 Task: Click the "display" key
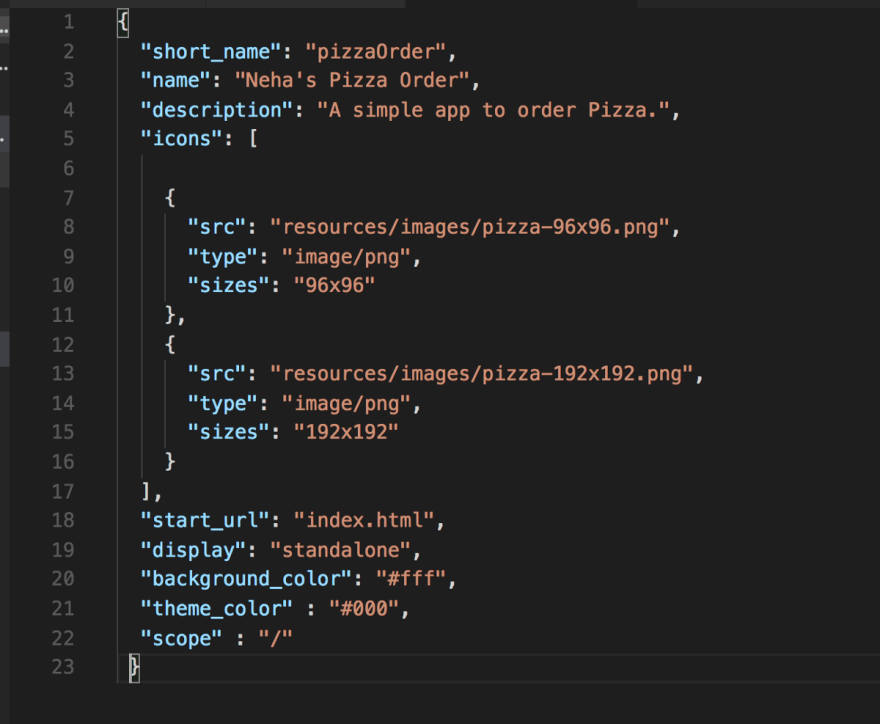click(193, 551)
